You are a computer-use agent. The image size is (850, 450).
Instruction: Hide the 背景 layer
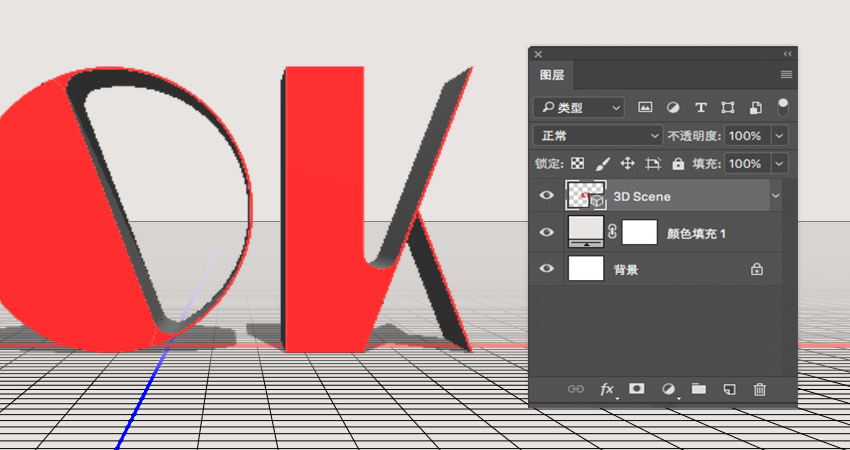pos(546,268)
